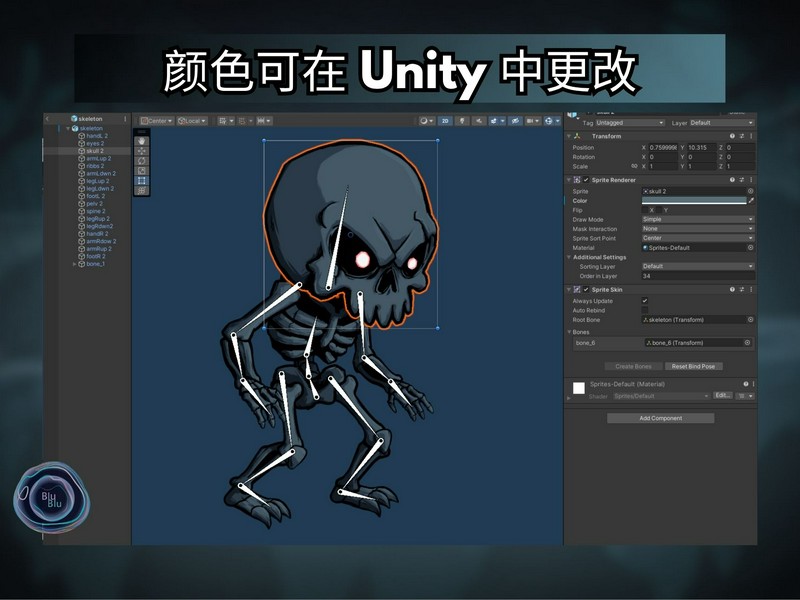Open Sprite Renderer presets icon
The height and width of the screenshot is (600, 800).
(x=742, y=180)
